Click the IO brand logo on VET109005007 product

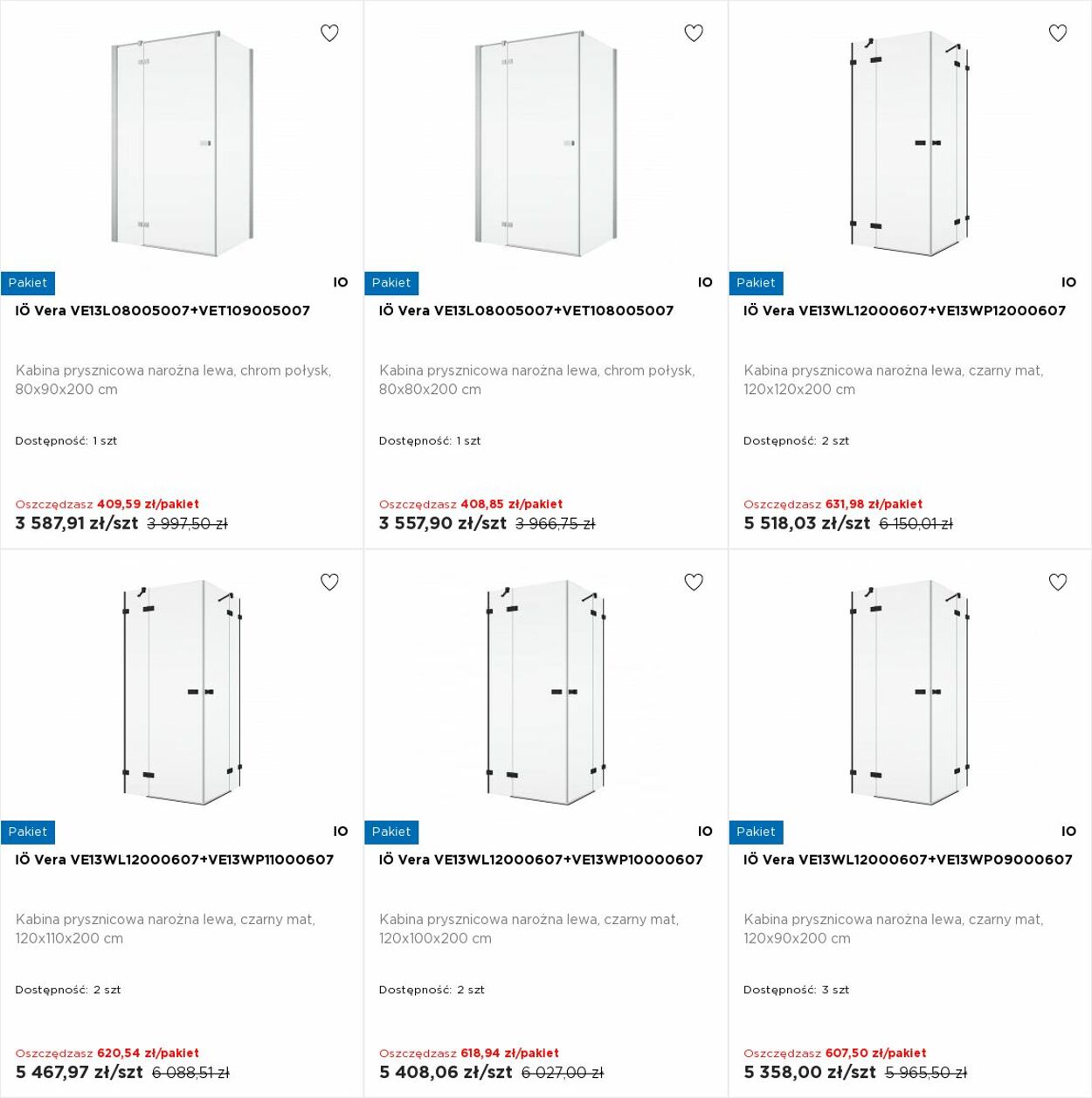[341, 282]
